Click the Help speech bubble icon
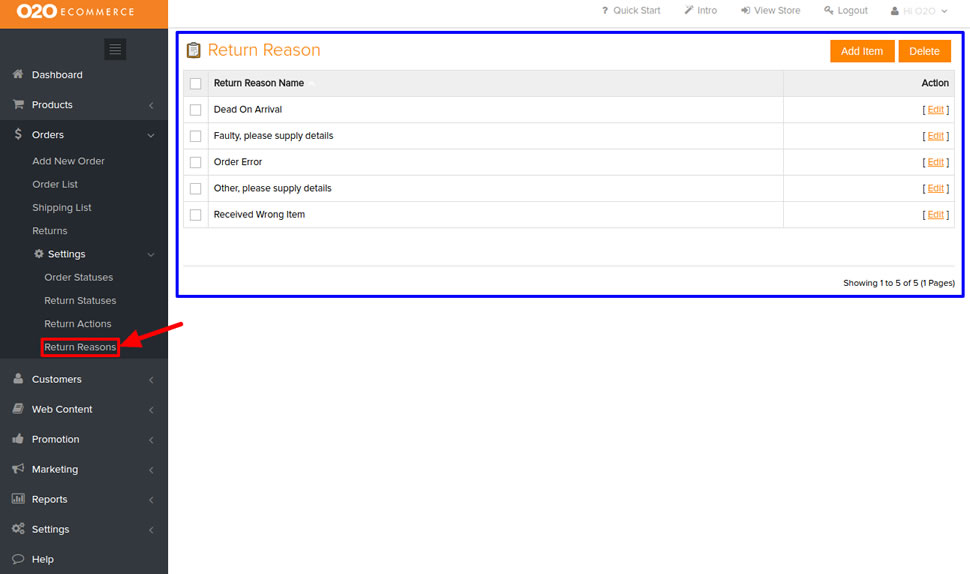The width and height of the screenshot is (970, 574). coord(18,559)
